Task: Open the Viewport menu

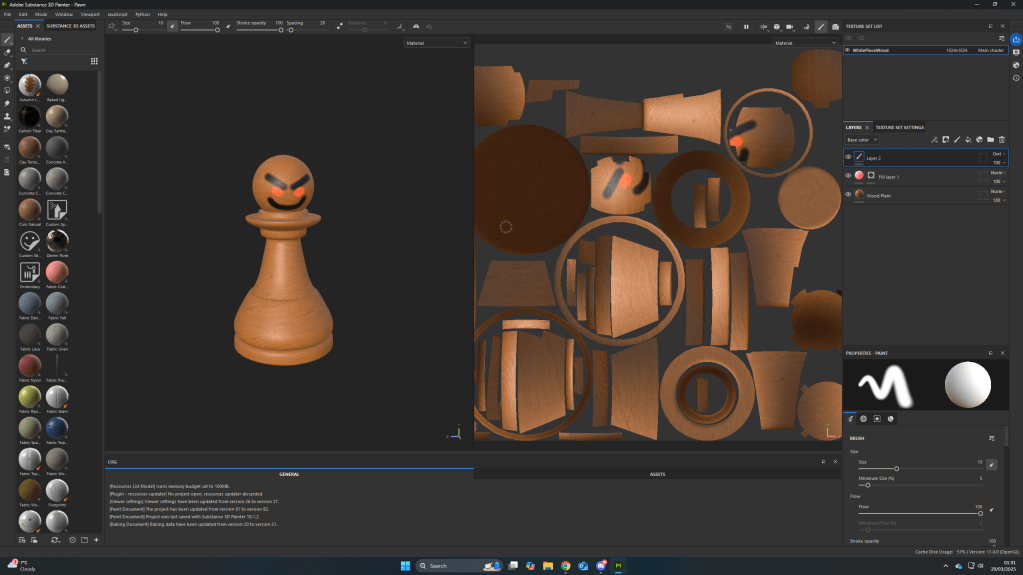Action: pyautogui.click(x=90, y=15)
